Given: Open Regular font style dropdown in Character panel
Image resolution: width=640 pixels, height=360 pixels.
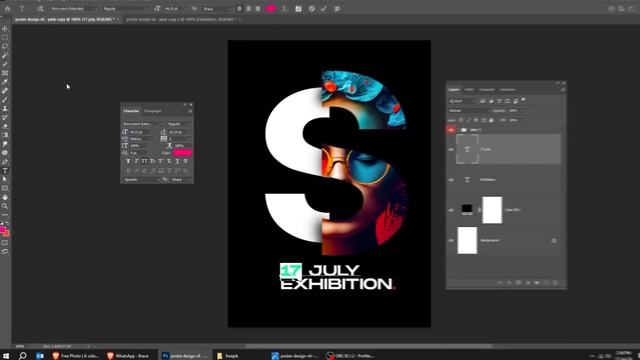Looking at the screenshot, I should point(179,124).
